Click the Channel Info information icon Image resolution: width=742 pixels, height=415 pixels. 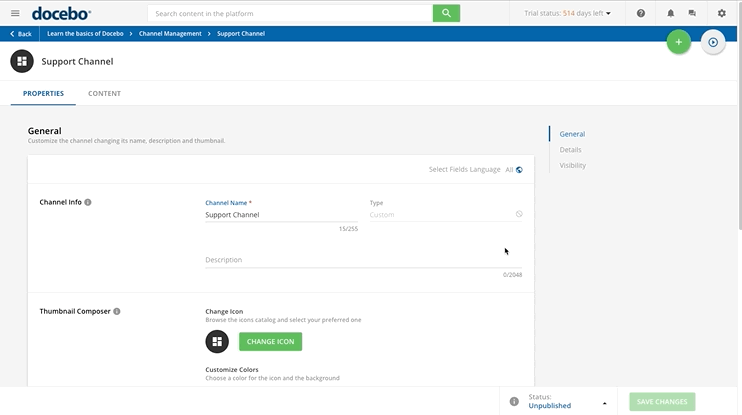click(88, 202)
